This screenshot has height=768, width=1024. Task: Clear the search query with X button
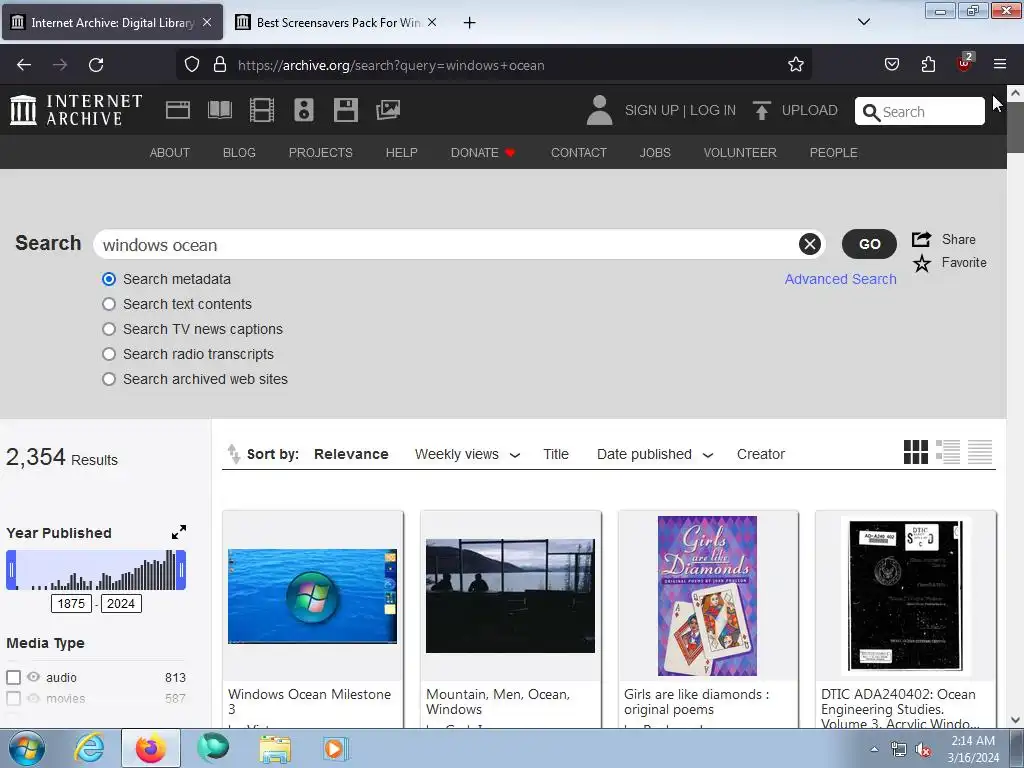[810, 244]
